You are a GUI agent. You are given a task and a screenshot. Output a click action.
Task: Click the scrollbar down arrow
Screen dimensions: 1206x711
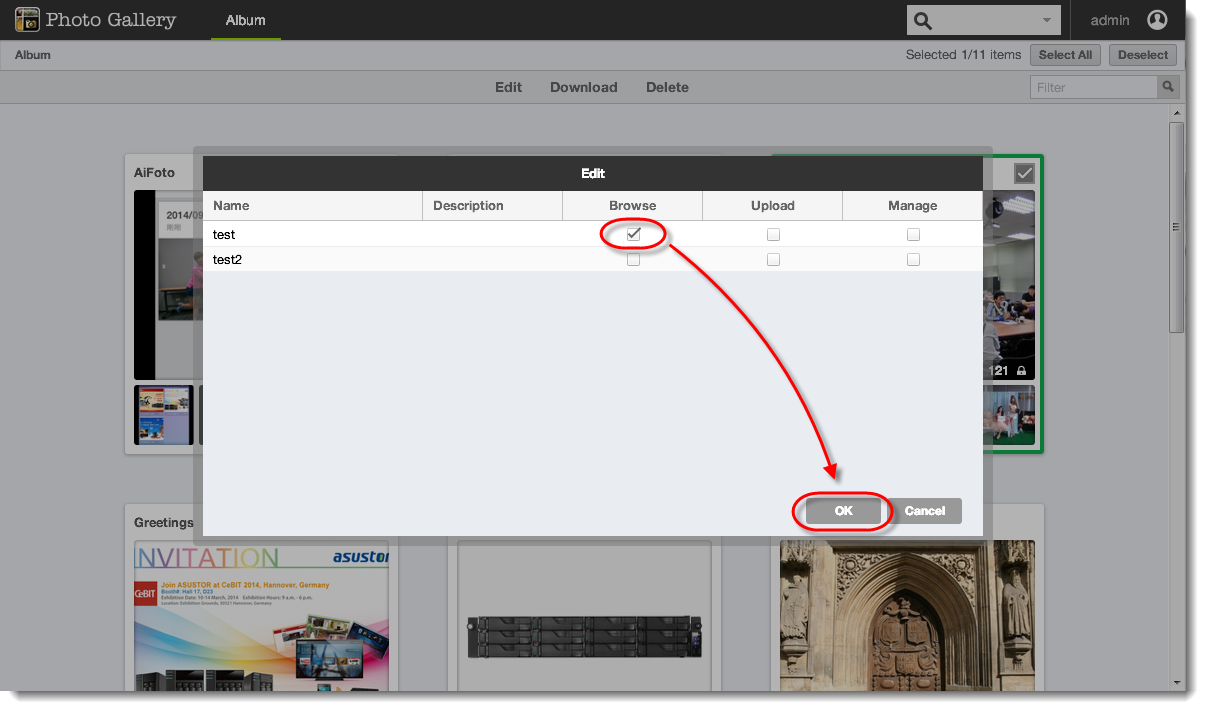tap(1177, 683)
